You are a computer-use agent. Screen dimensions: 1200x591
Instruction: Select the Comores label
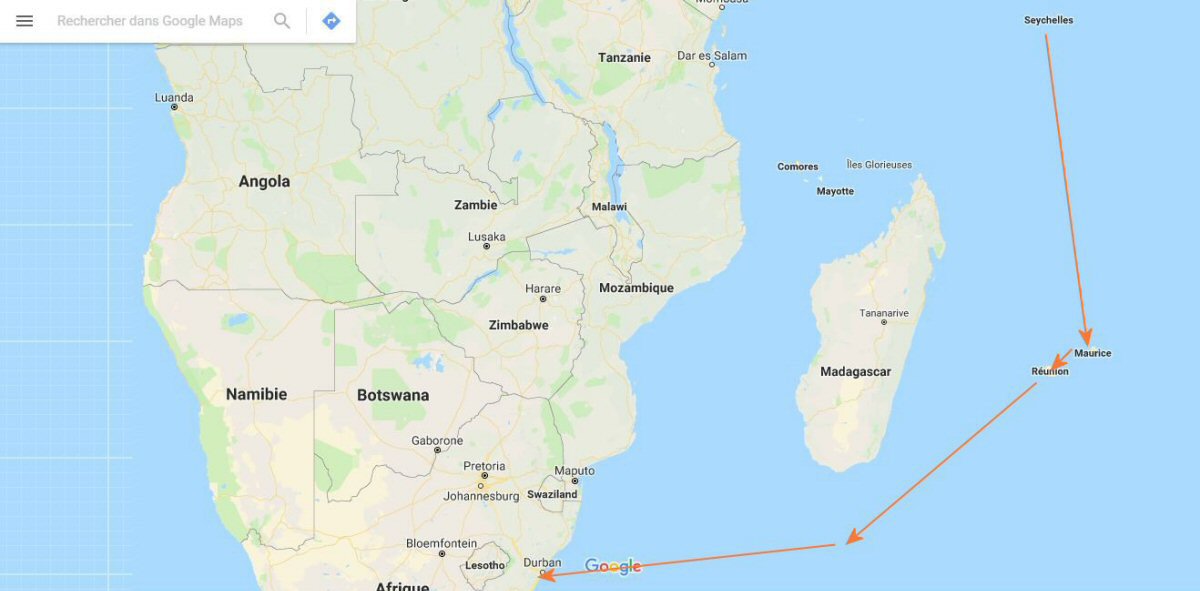click(798, 167)
